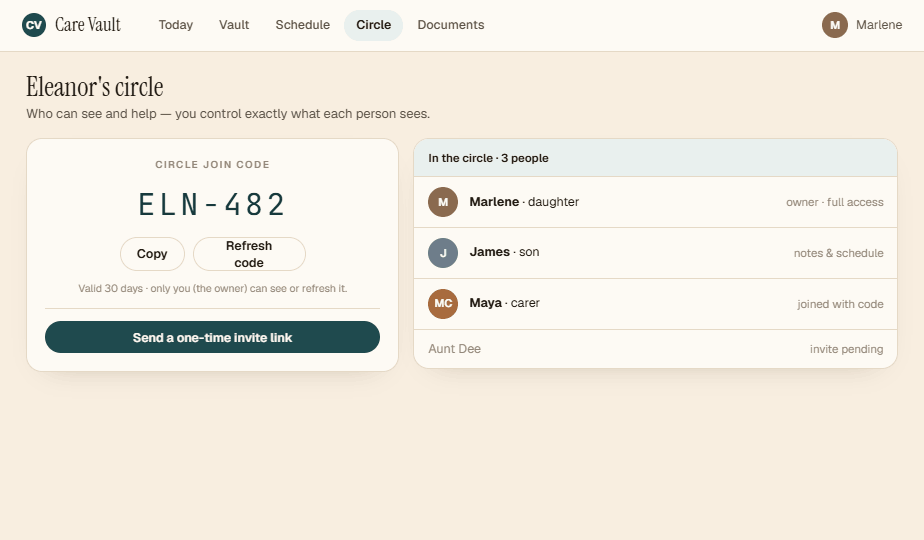Click 'notes & schedule' permission label

coord(838,253)
